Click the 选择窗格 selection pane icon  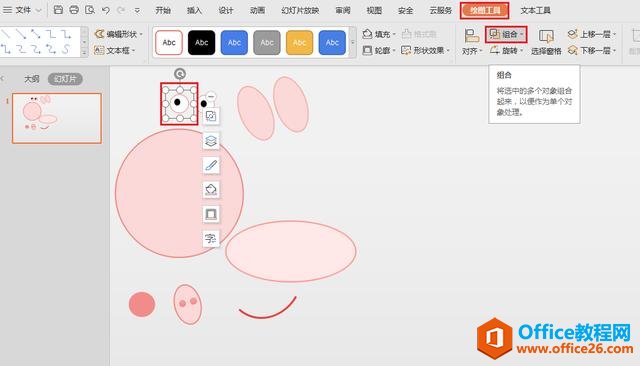546,36
